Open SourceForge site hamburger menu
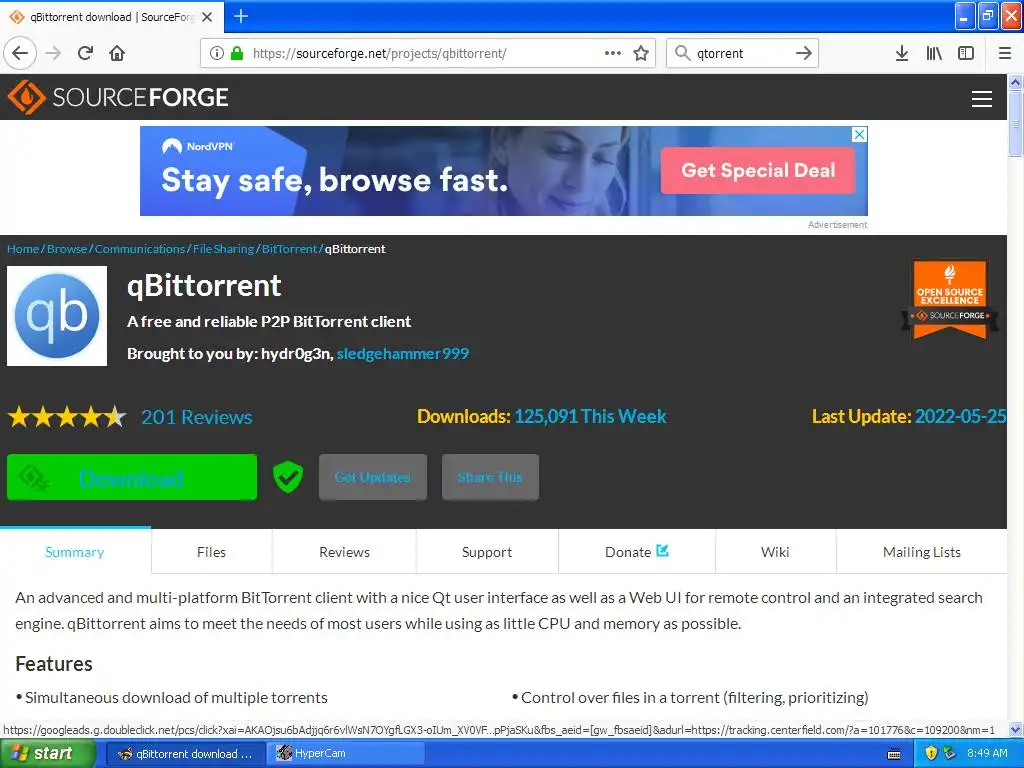Viewport: 1024px width, 768px height. [982, 99]
